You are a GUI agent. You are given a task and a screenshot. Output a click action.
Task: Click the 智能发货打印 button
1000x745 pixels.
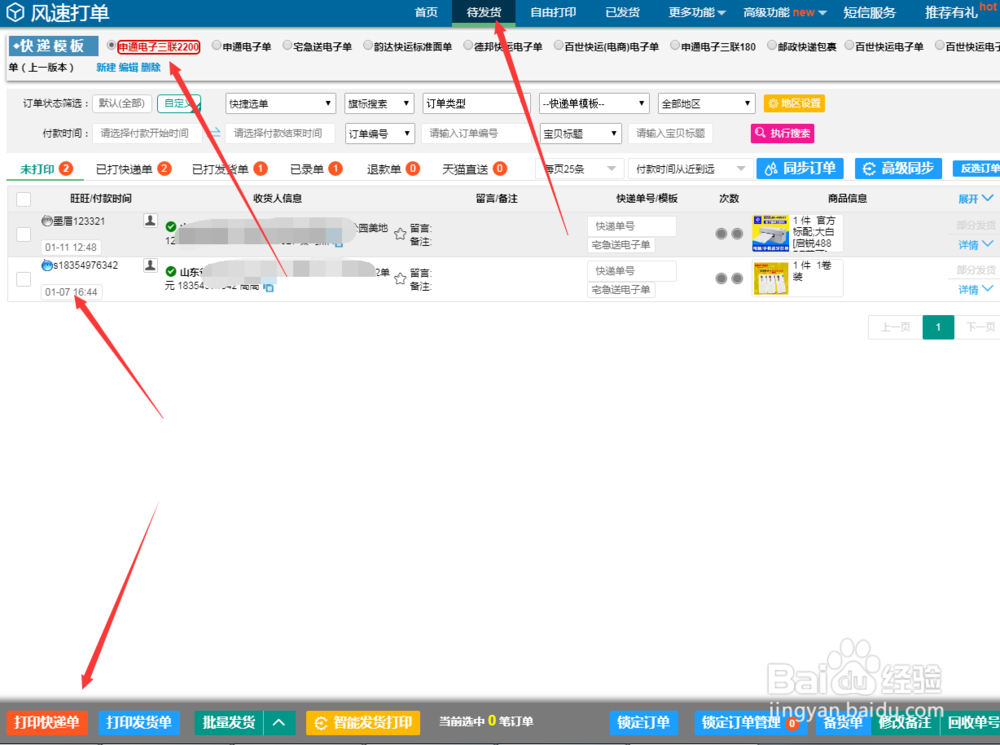coord(363,723)
